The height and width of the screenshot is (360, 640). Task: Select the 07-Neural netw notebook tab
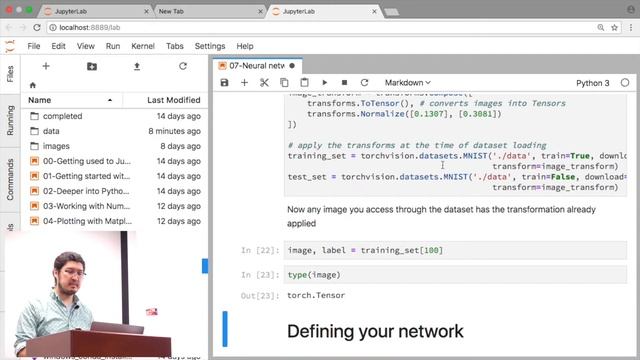257,66
